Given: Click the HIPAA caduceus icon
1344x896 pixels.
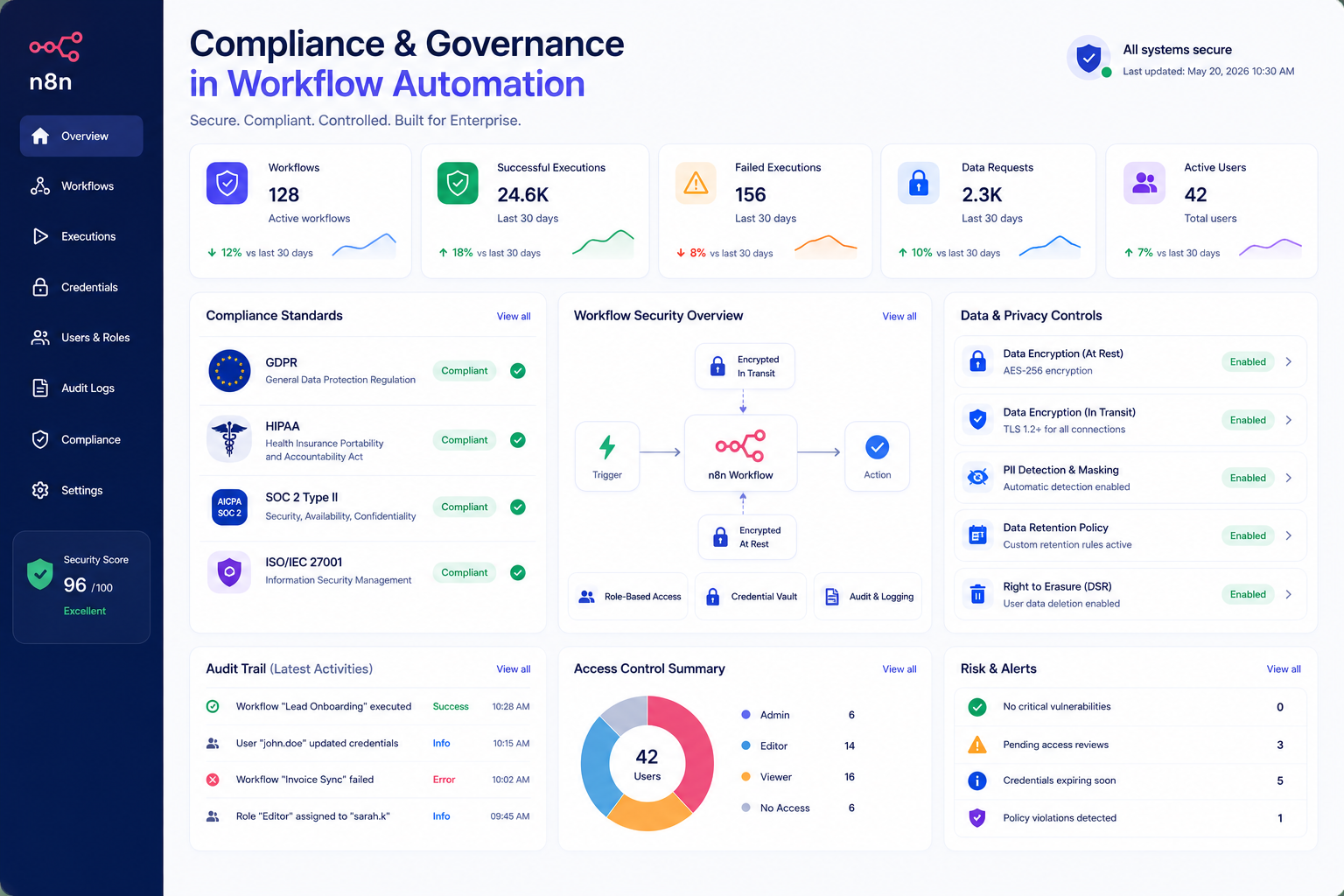Looking at the screenshot, I should pos(229,439).
